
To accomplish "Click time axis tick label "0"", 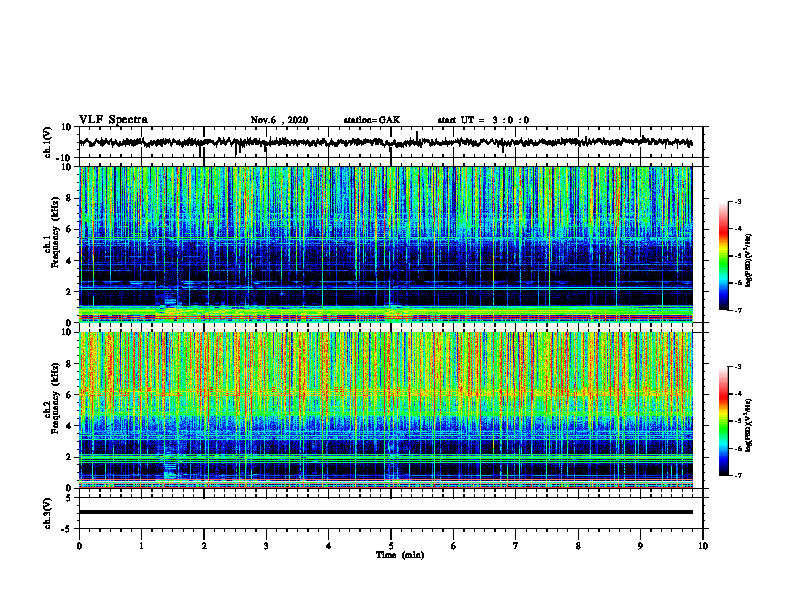I will coord(79,546).
